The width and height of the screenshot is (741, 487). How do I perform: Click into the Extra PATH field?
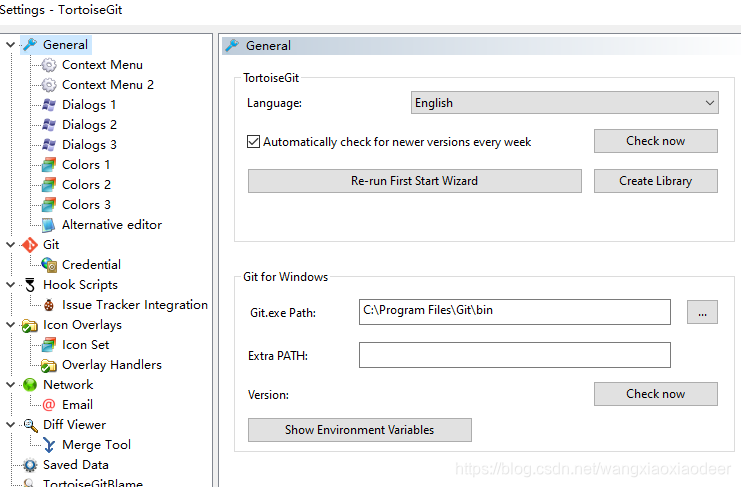515,355
